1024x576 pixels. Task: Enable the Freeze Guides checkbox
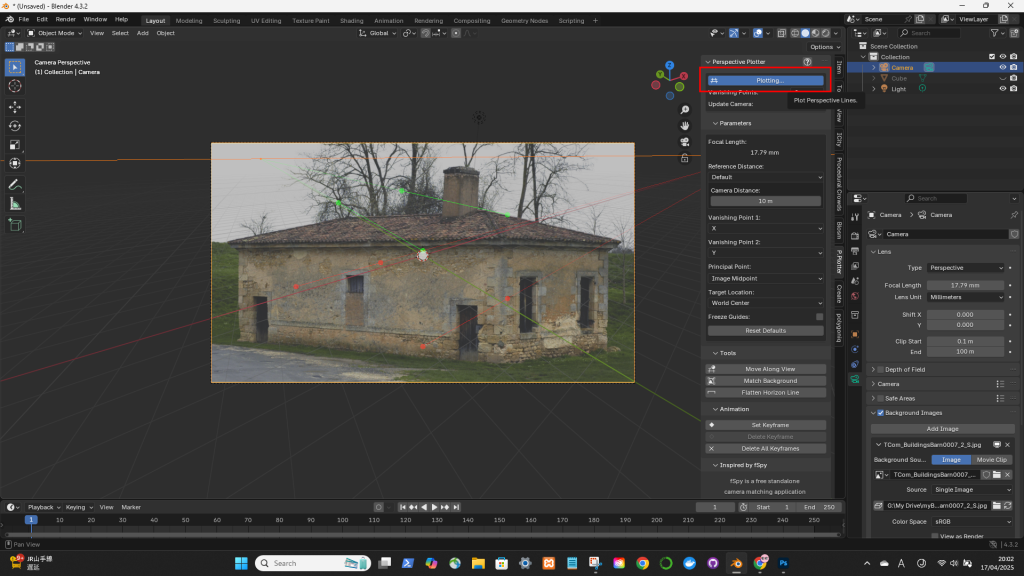coord(819,317)
